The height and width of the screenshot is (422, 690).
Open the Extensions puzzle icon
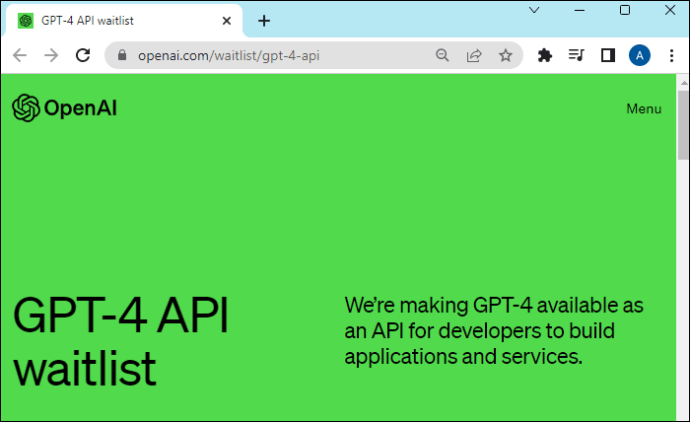[545, 55]
